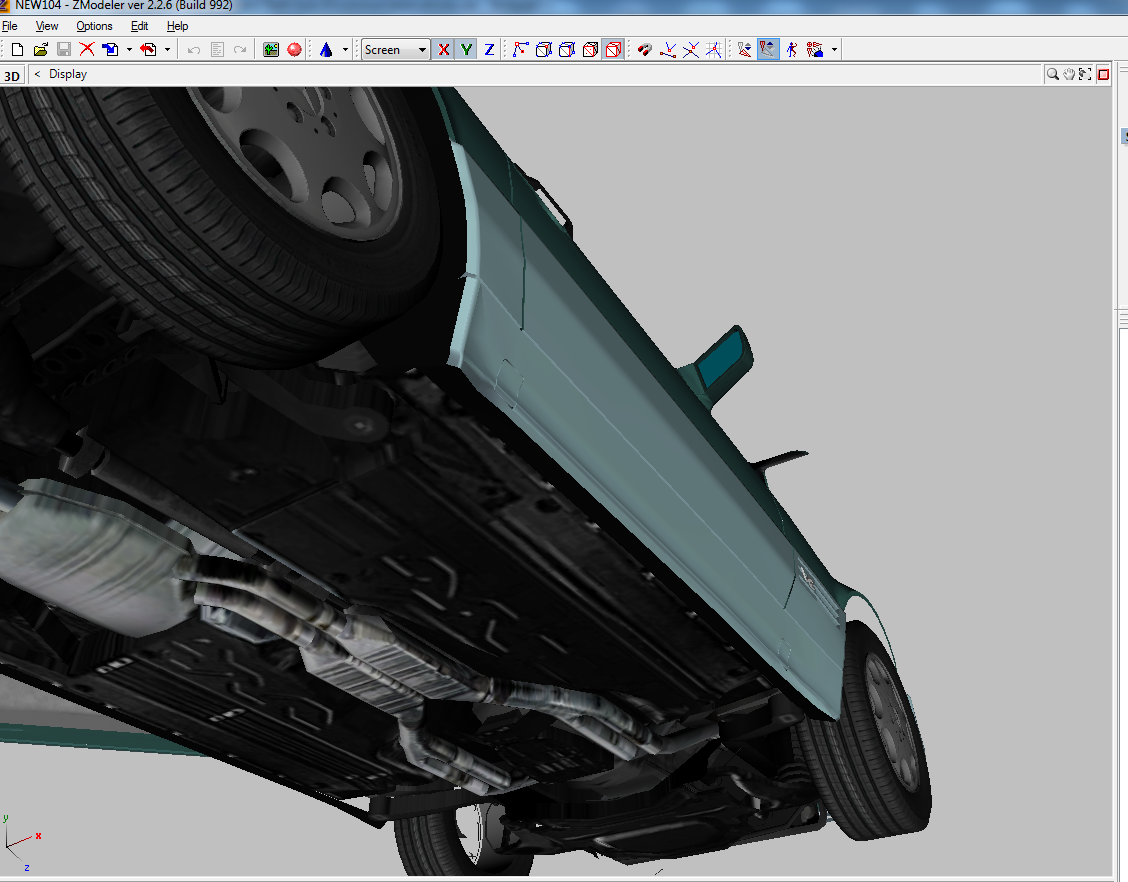Click the Display label in viewport header
1128x882 pixels.
(x=68, y=74)
